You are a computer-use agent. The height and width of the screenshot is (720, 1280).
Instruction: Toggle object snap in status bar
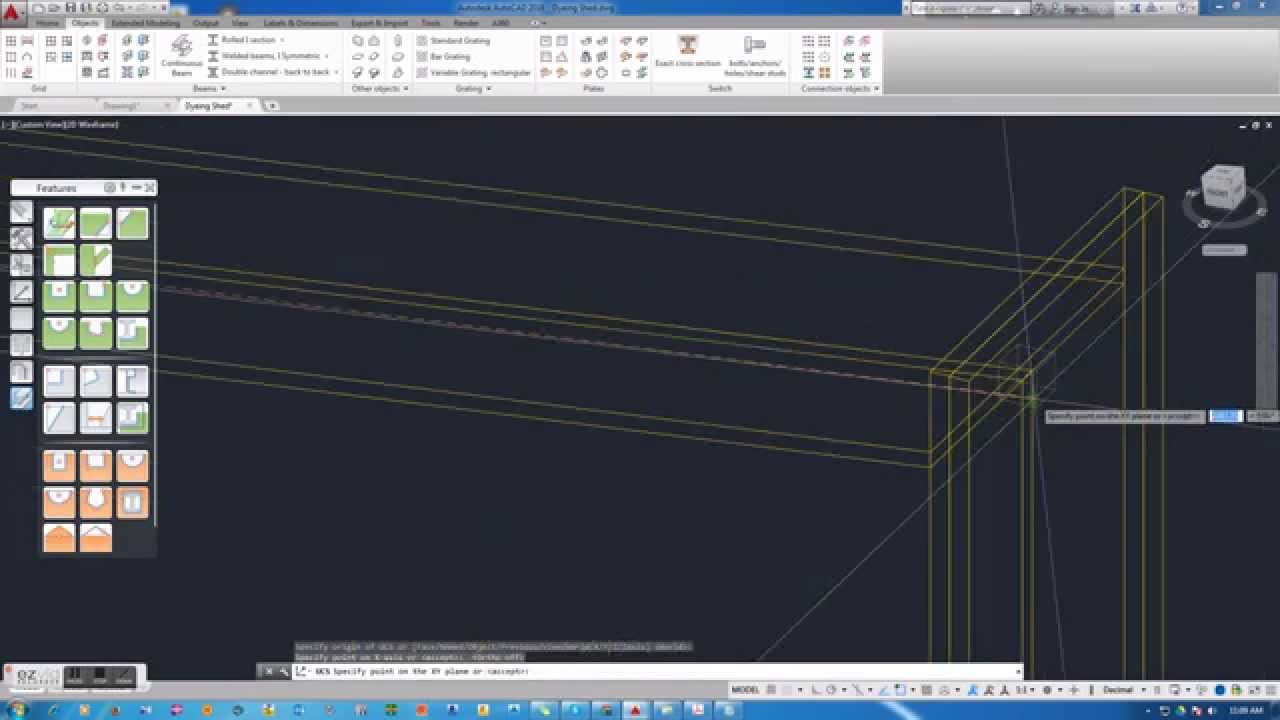click(900, 690)
